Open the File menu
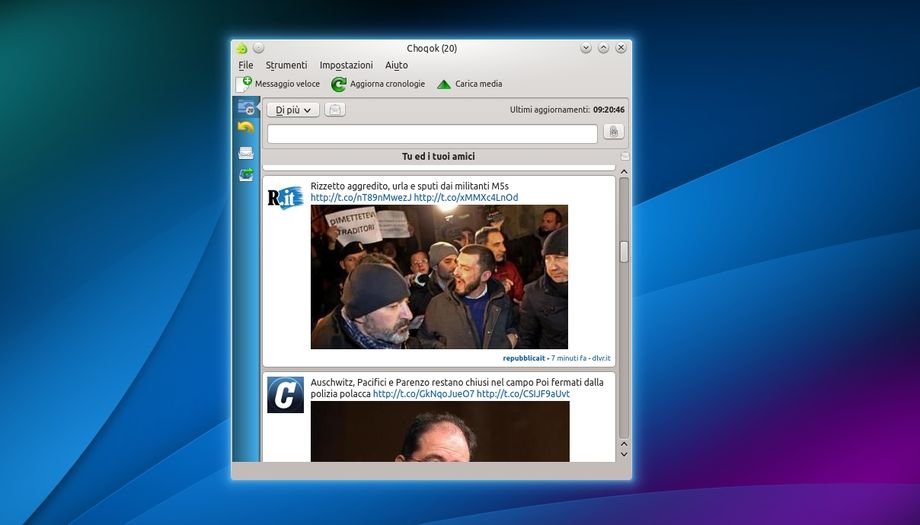The width and height of the screenshot is (920, 525). (x=246, y=65)
